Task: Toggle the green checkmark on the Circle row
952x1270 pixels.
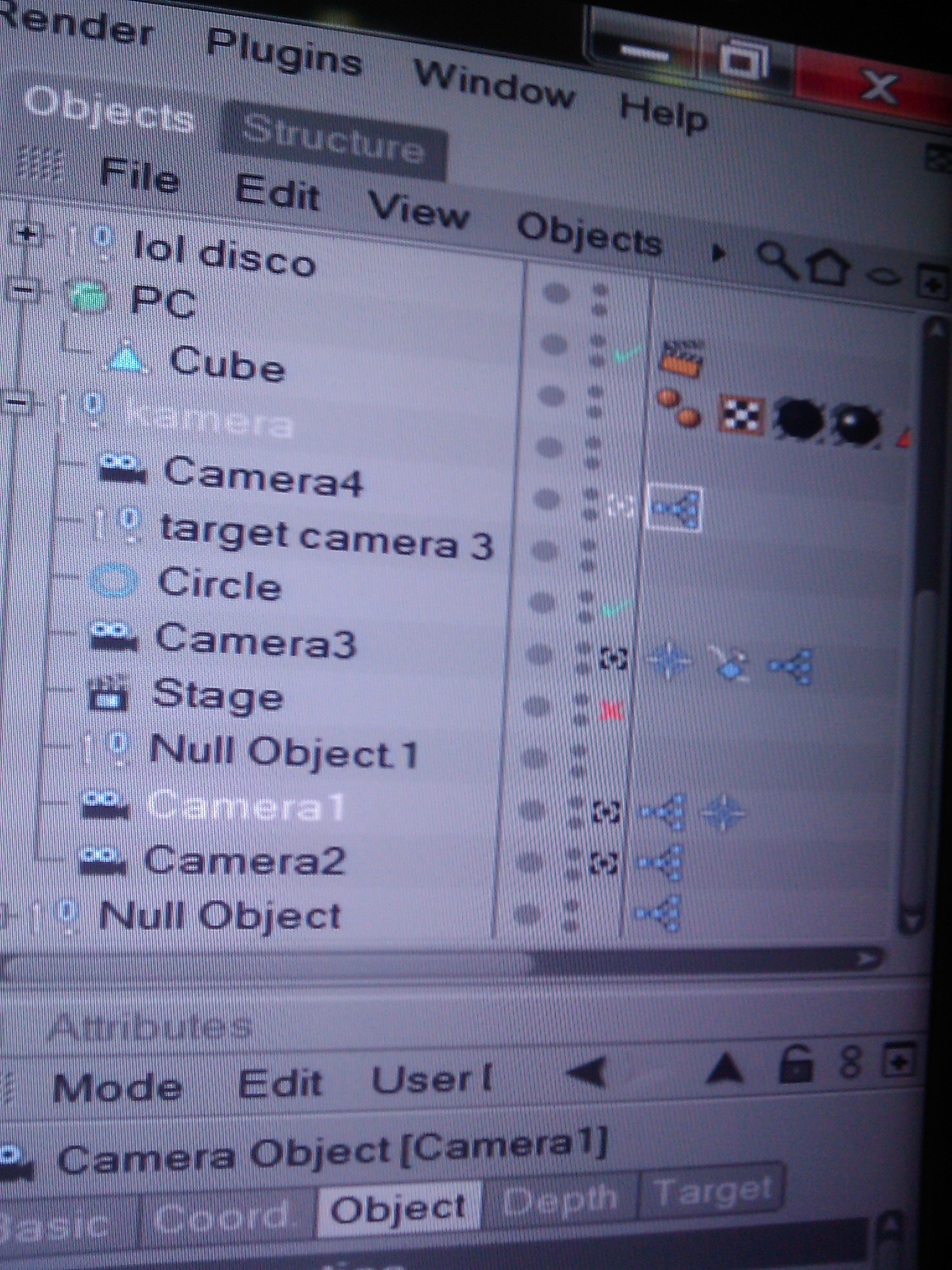Action: [x=617, y=608]
